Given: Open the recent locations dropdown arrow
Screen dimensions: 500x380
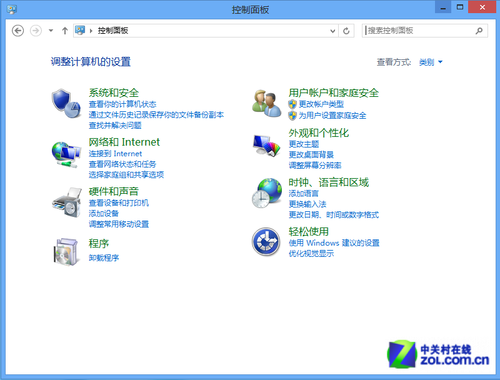Looking at the screenshot, I should click(x=51, y=31).
